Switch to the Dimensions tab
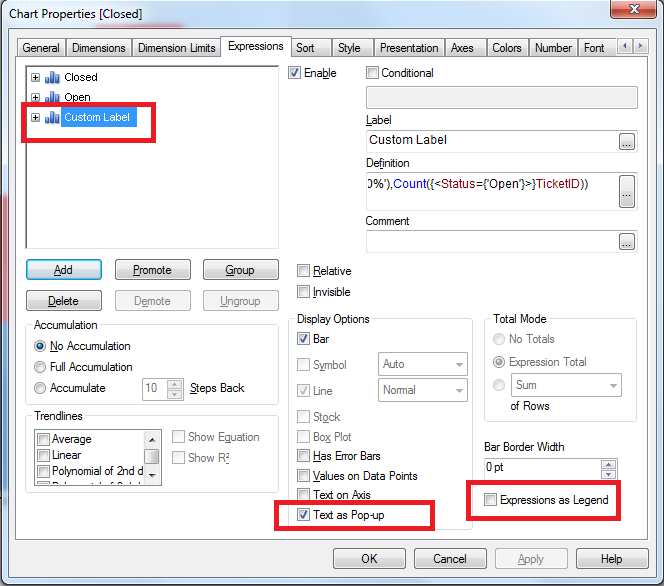 (x=99, y=48)
